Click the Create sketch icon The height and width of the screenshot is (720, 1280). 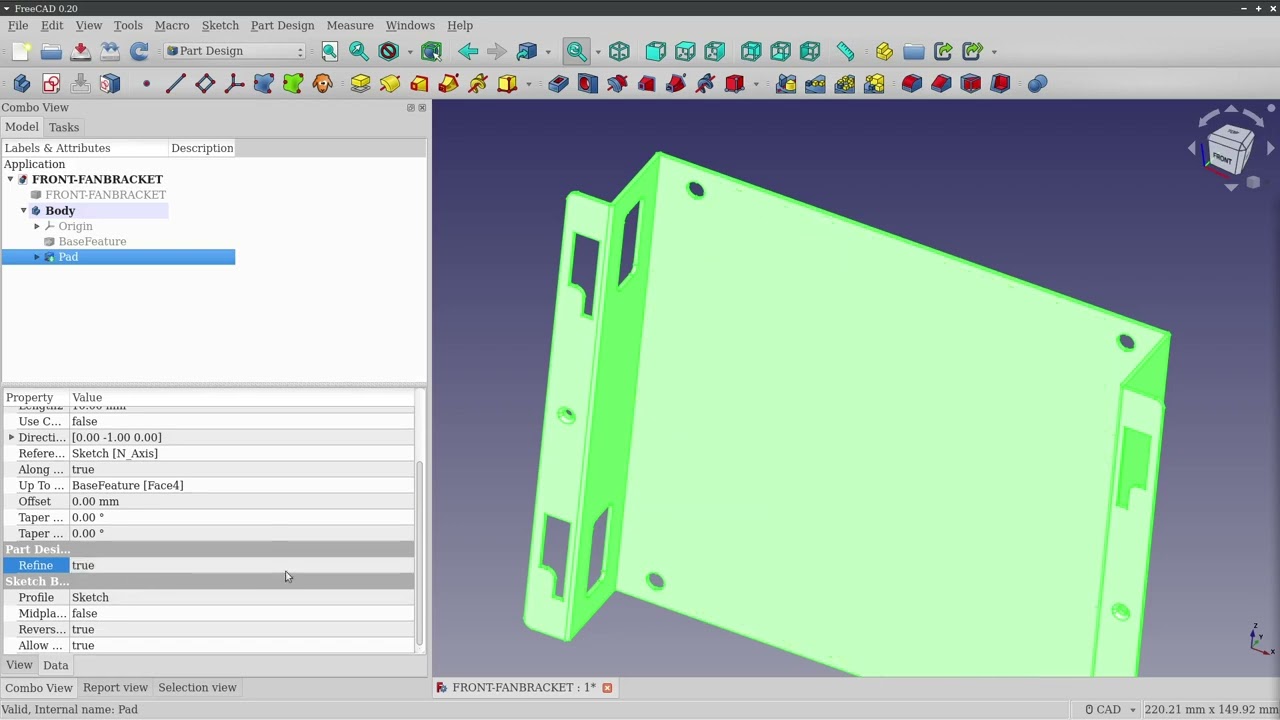[x=51, y=84]
